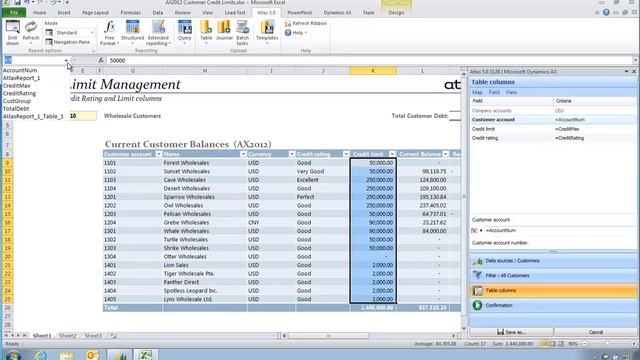Viewport: 640px width, 360px height.
Task: Click the CNY currency cell
Action: [x=271, y=222]
